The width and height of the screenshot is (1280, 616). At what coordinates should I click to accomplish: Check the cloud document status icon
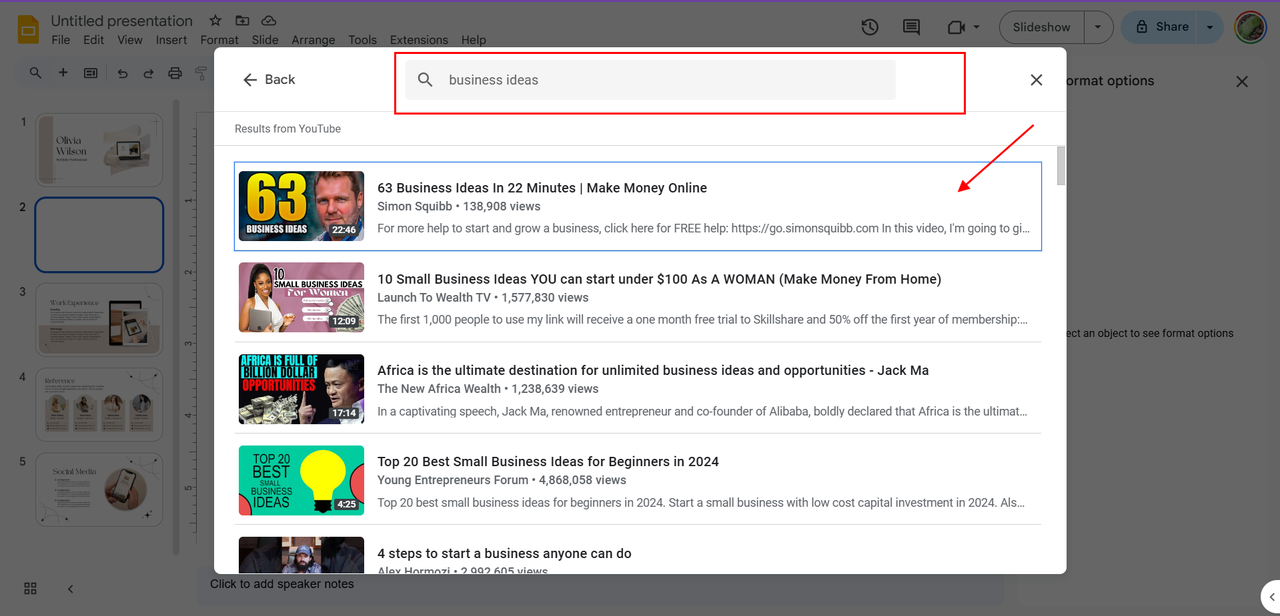(269, 21)
